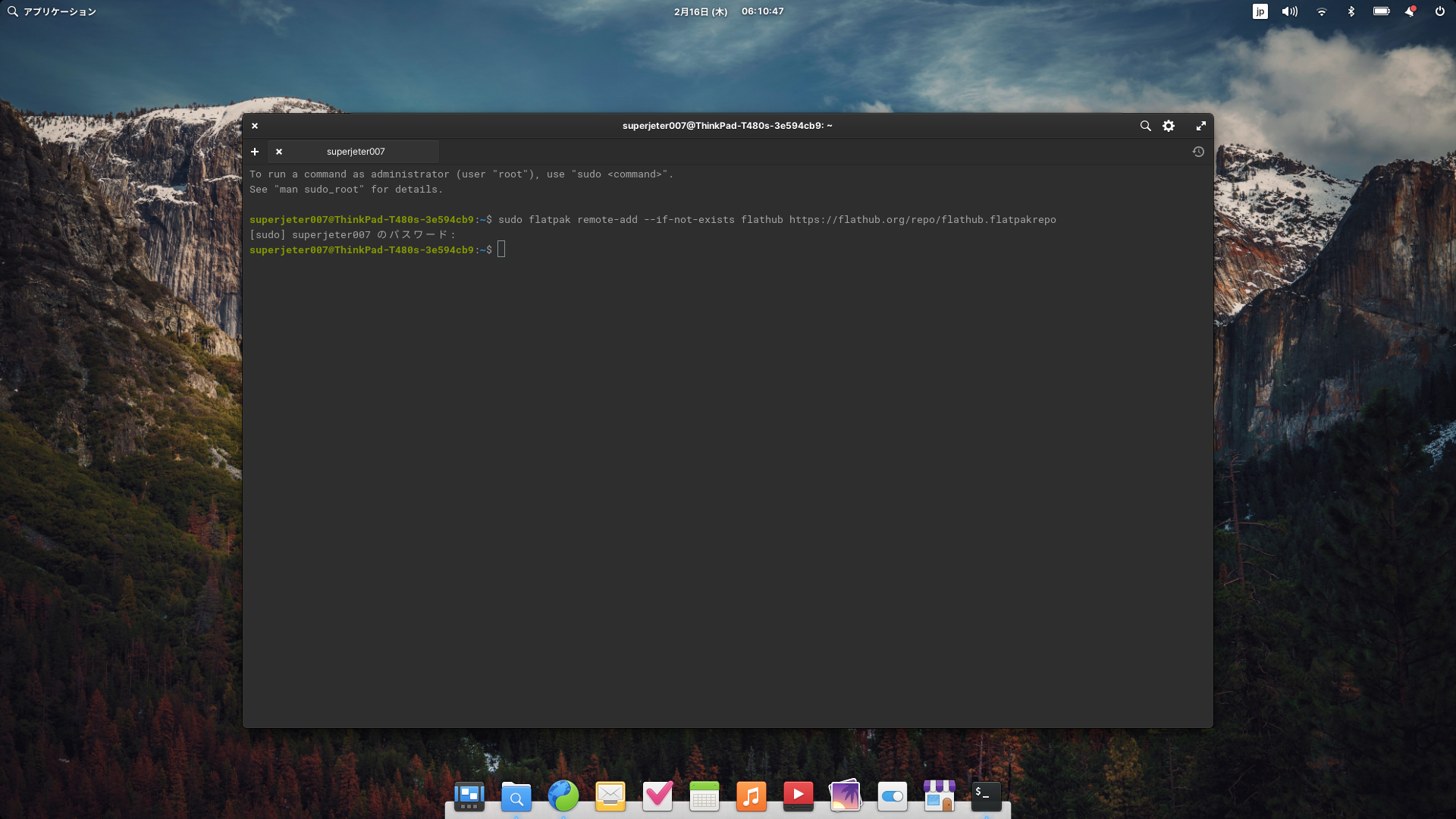1456x819 pixels.
Task: Open terminal settings gear menu
Action: pyautogui.click(x=1169, y=126)
